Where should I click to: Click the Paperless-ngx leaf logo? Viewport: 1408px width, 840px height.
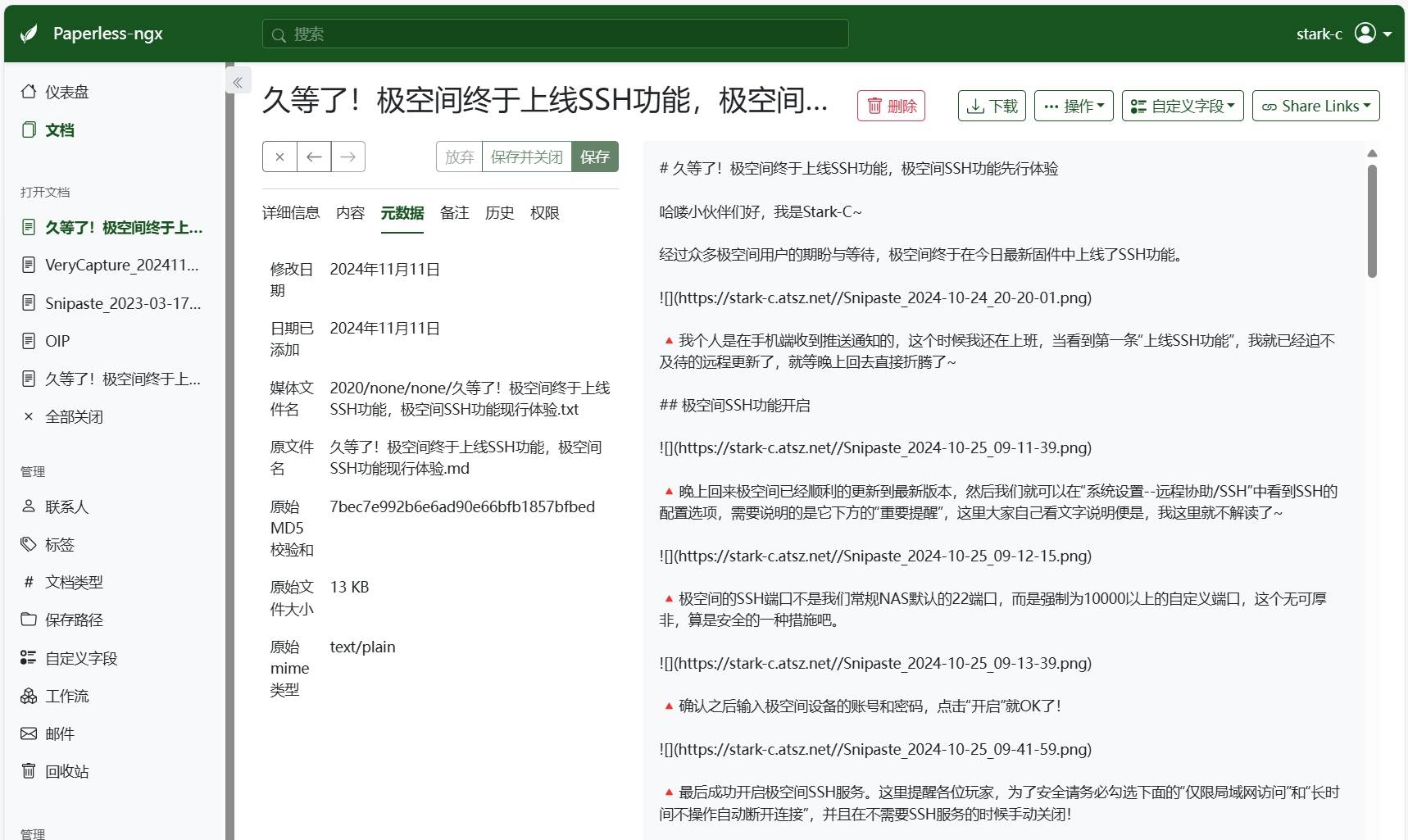pos(29,34)
